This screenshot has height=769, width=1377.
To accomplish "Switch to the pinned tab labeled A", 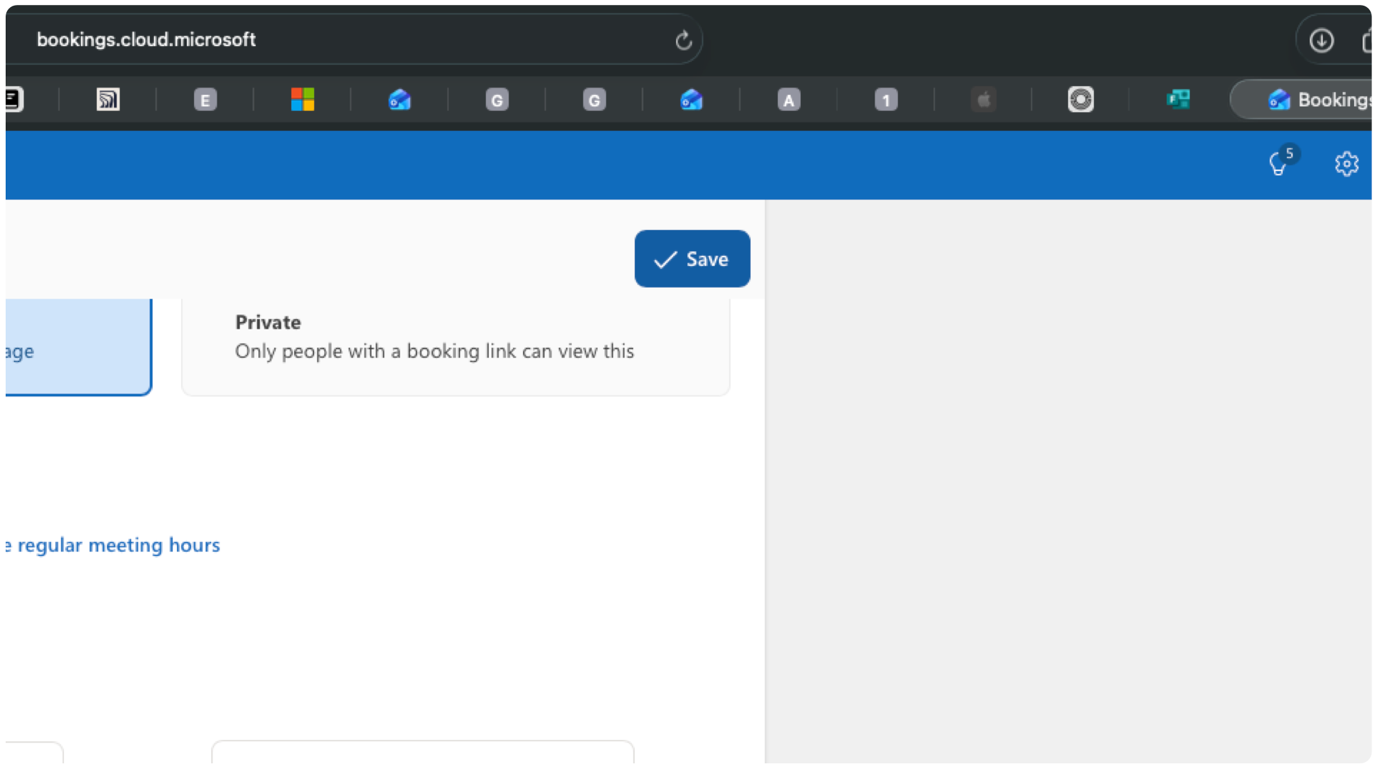I will (x=788, y=99).
